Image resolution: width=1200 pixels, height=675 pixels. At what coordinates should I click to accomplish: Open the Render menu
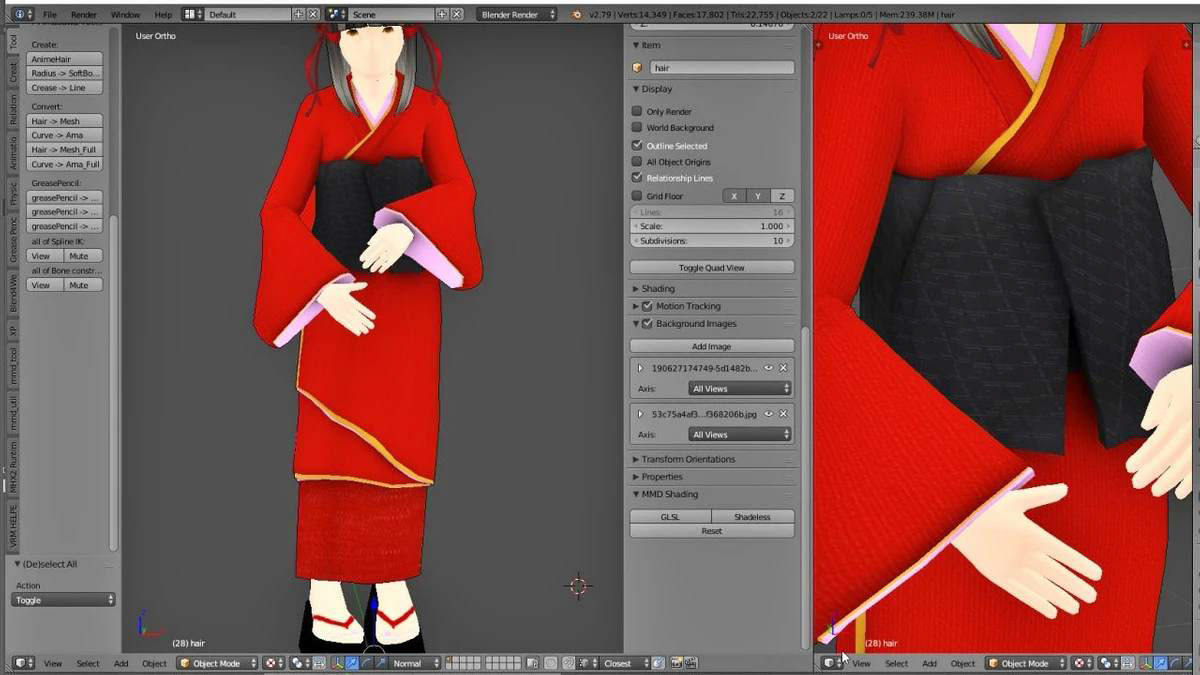(x=84, y=15)
